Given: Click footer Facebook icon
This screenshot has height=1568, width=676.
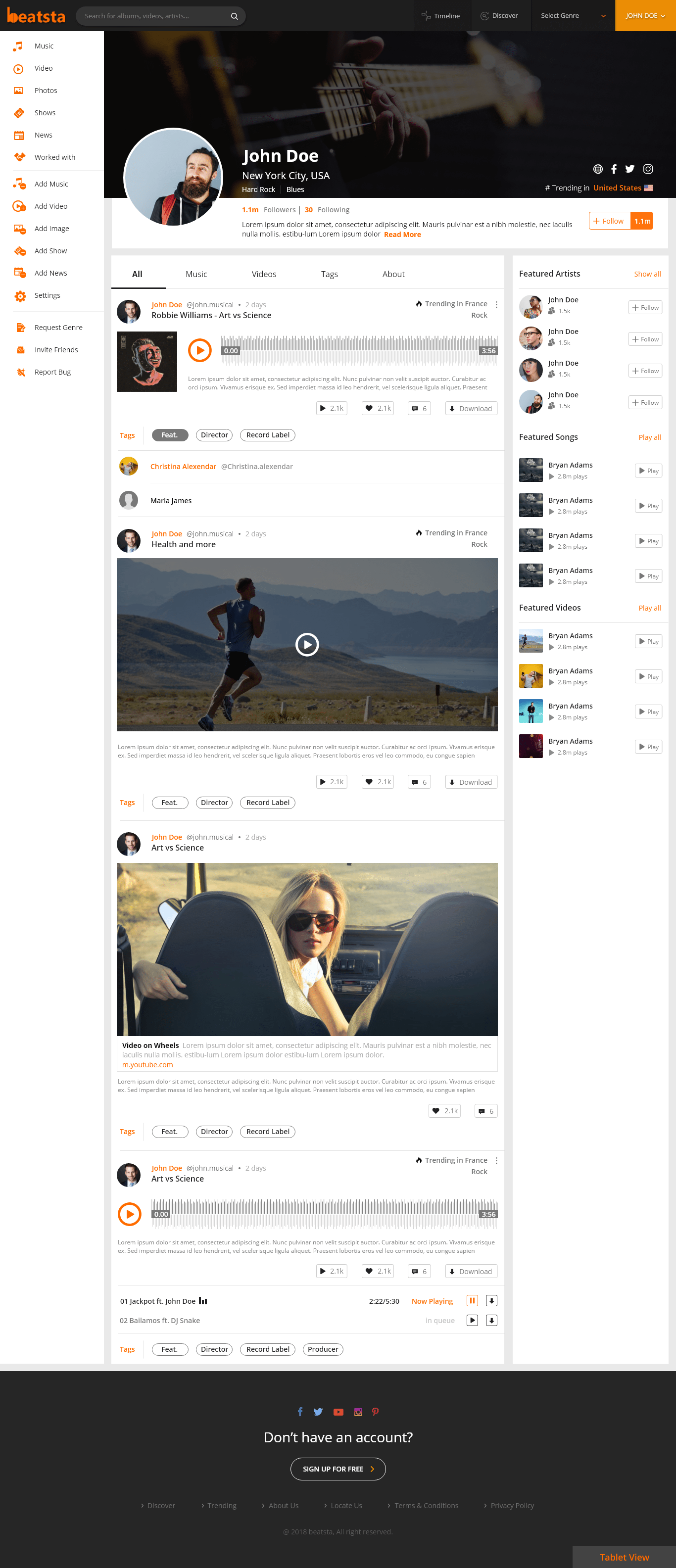Looking at the screenshot, I should coord(299,1412).
